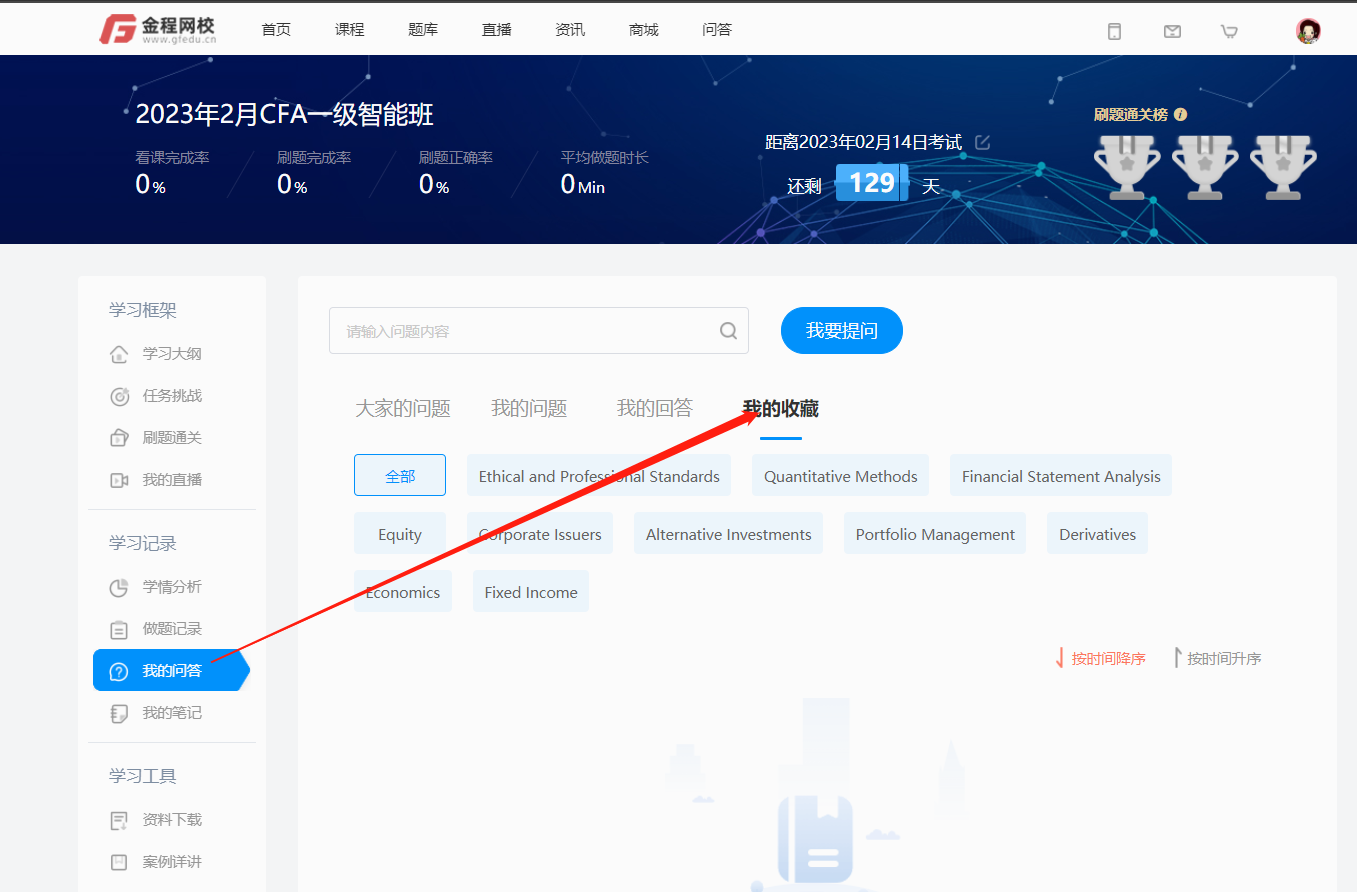Screen dimensions: 1357x892
Task: Open the mail envelope icon
Action: pos(1172,31)
